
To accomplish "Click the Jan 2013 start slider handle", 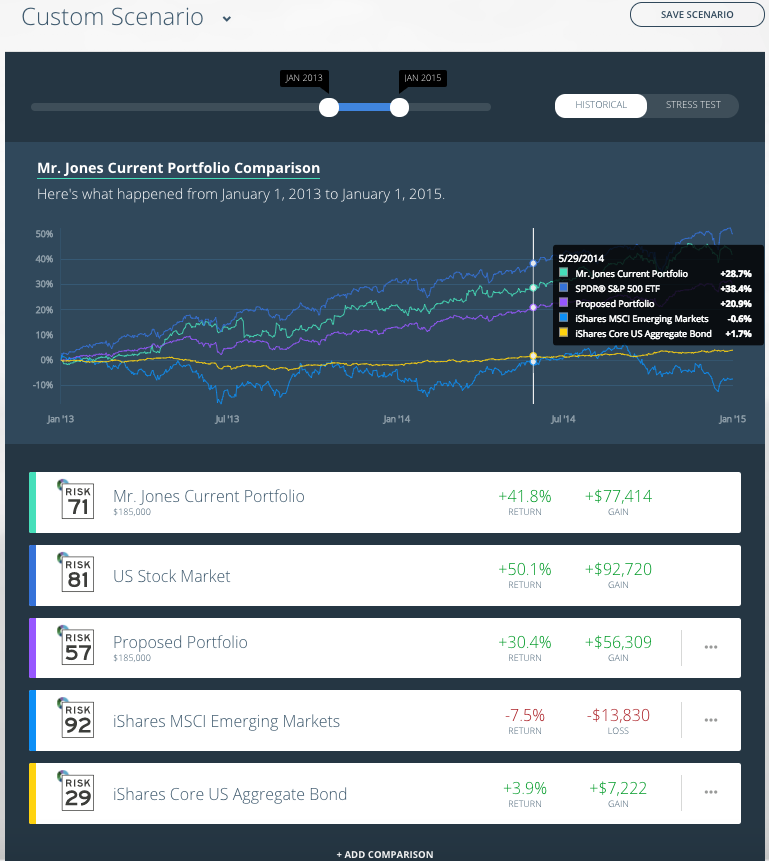I will click(x=328, y=107).
